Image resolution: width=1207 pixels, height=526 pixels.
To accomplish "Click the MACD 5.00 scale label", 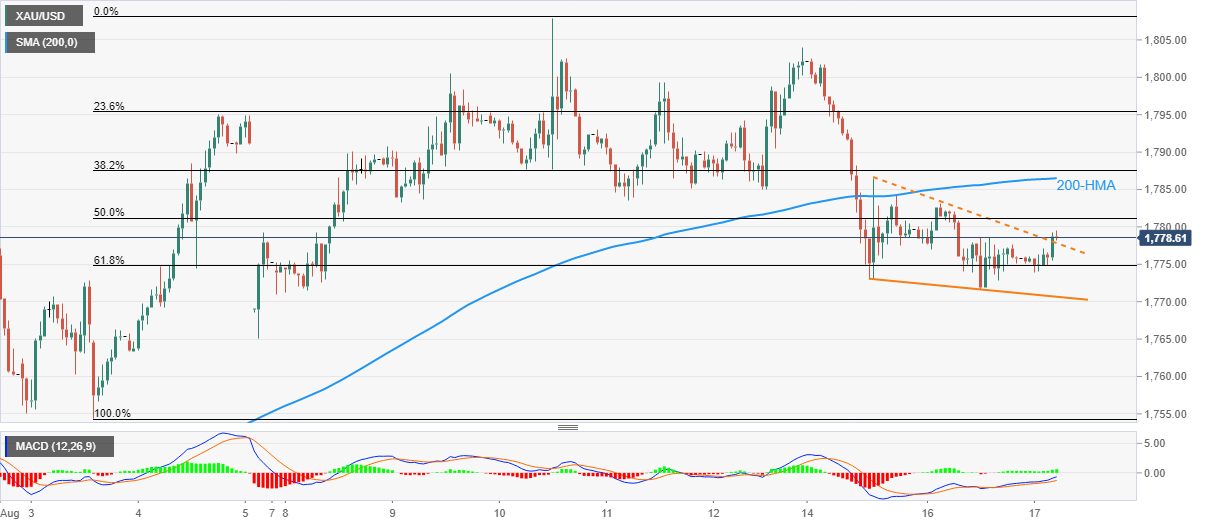I will (1155, 443).
